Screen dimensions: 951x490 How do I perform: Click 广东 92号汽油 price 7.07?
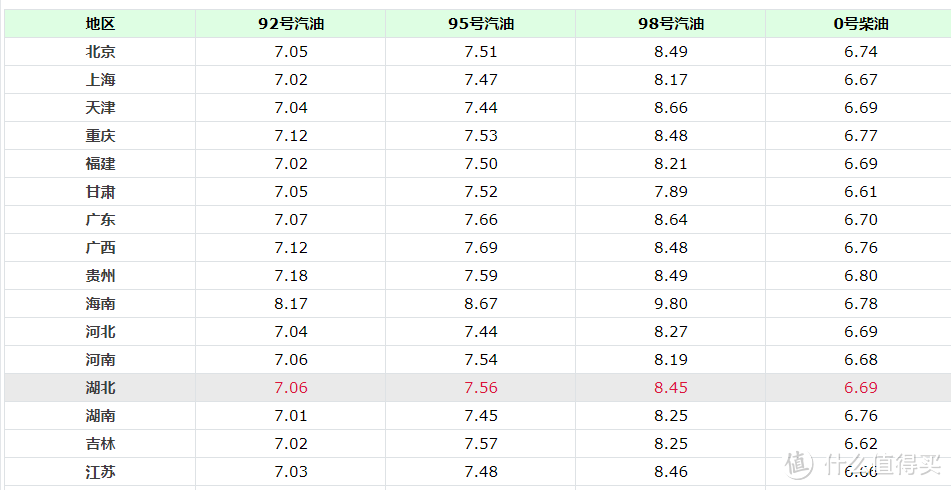pos(291,220)
